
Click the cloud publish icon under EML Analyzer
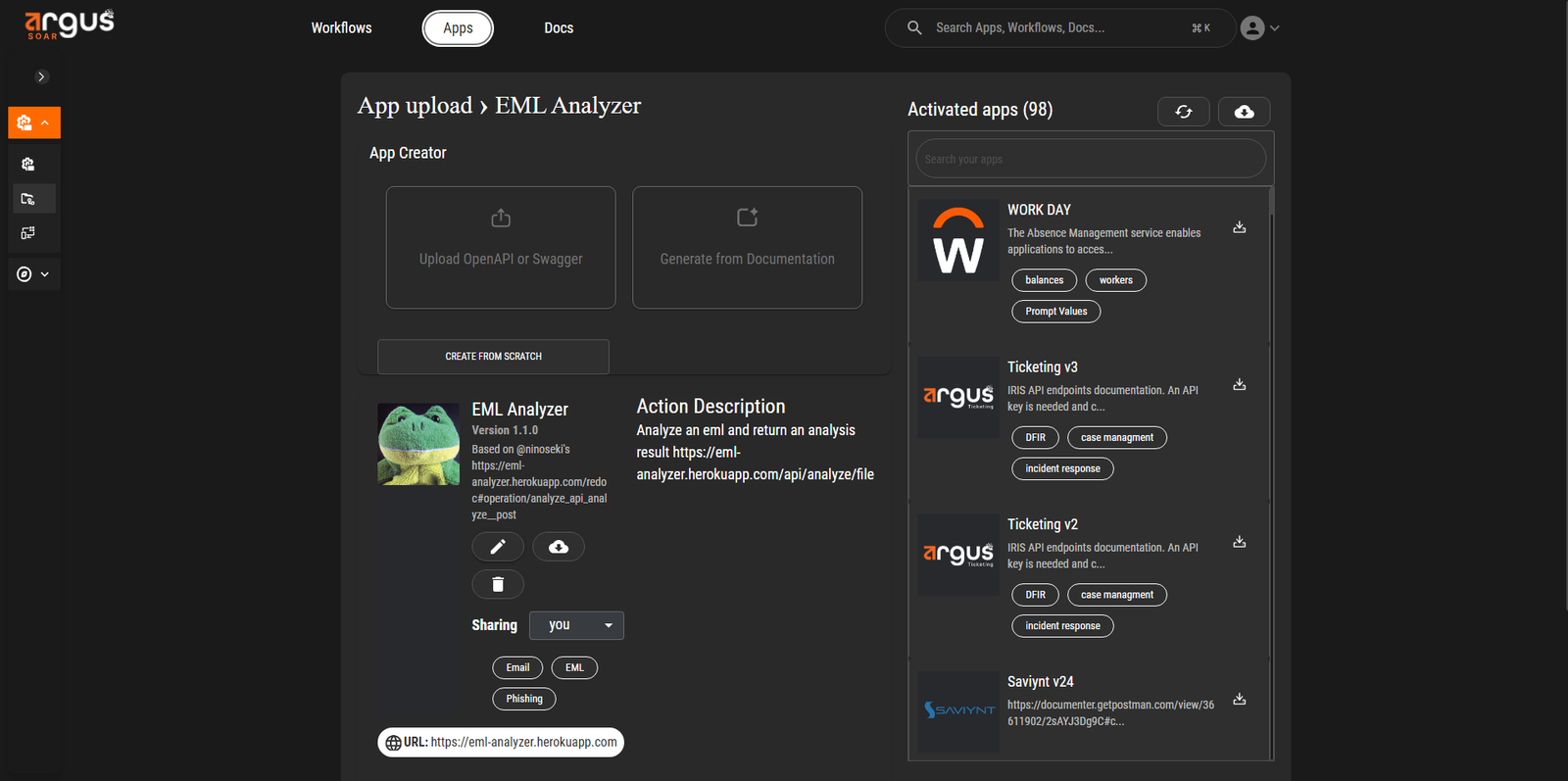click(x=559, y=547)
